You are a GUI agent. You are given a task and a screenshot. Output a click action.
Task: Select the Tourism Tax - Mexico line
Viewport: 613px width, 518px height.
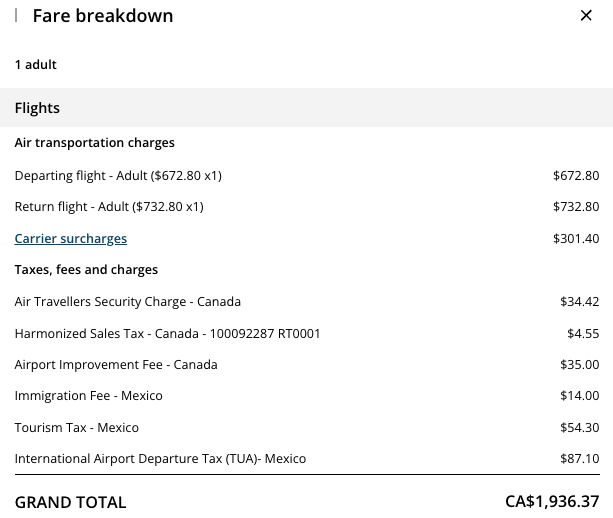point(77,428)
